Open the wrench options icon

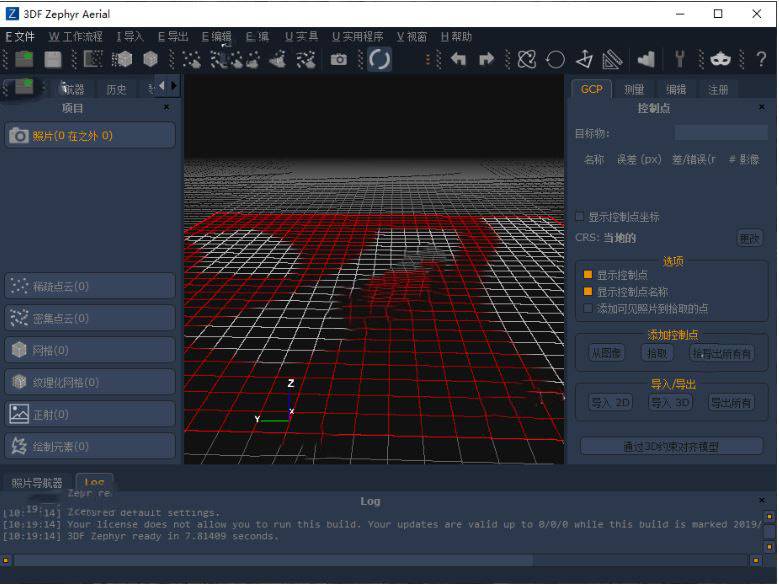680,60
